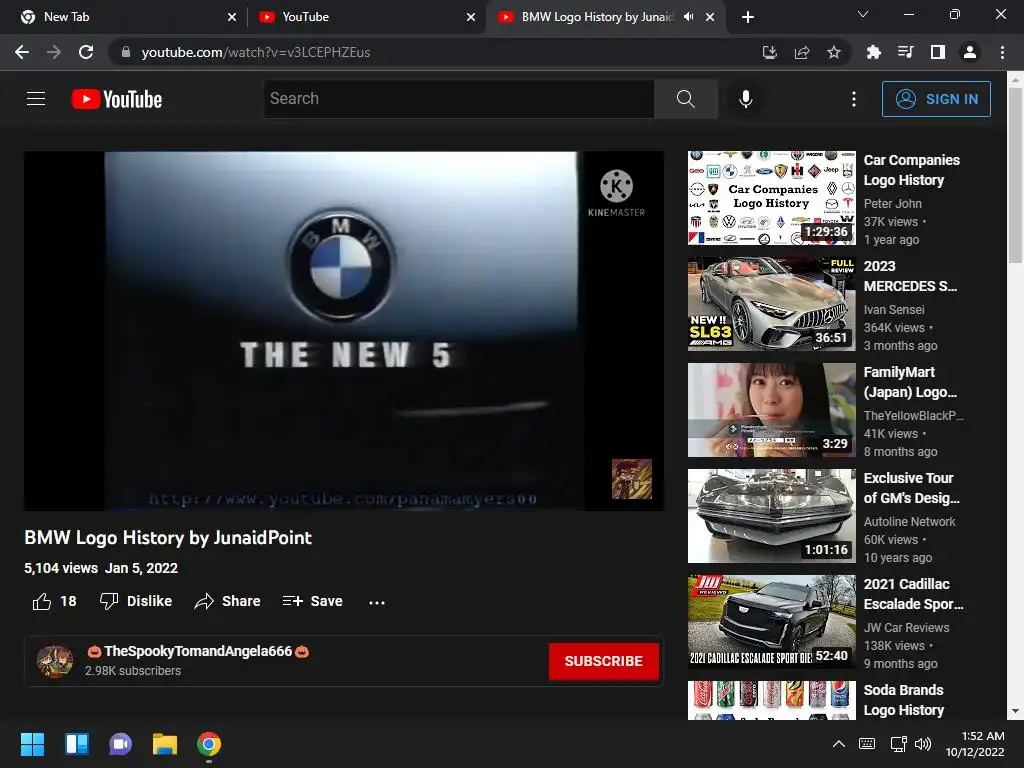Open TheSpookyTomandAngela666 channel name link
This screenshot has height=768, width=1024.
coord(198,651)
